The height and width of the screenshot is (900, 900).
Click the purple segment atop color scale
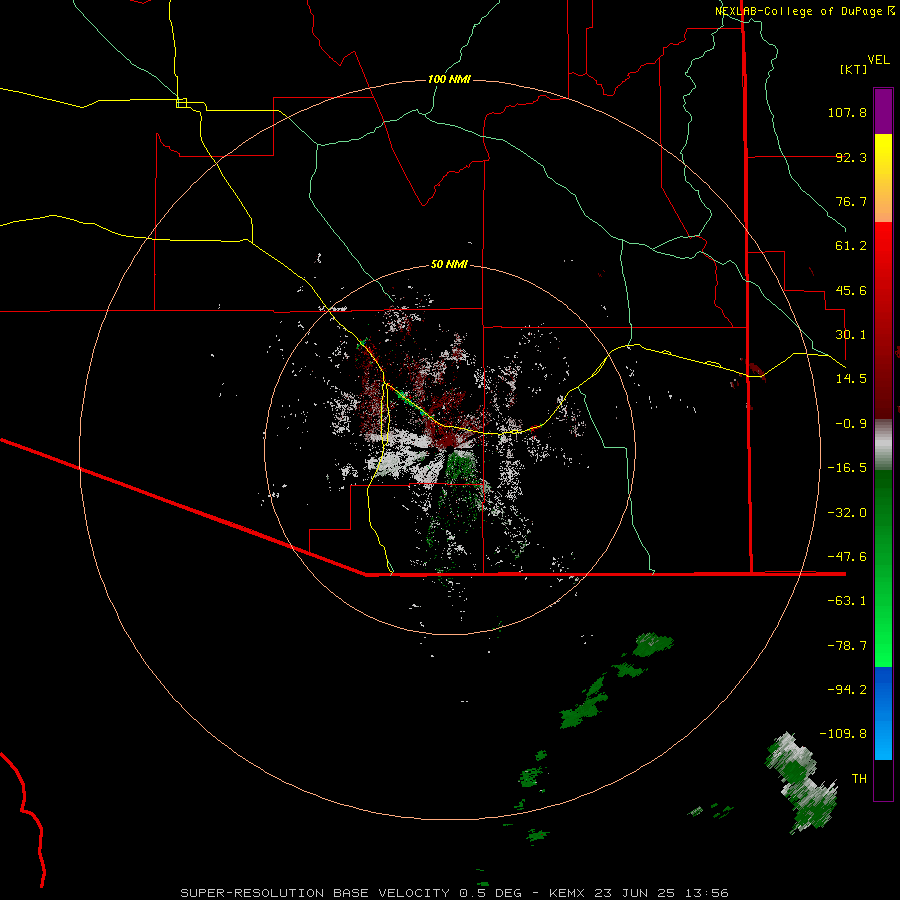pos(883,111)
